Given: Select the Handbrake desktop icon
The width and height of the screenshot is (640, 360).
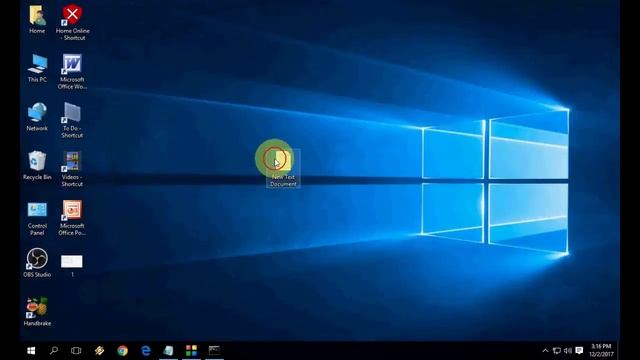Looking at the screenshot, I should [x=37, y=307].
